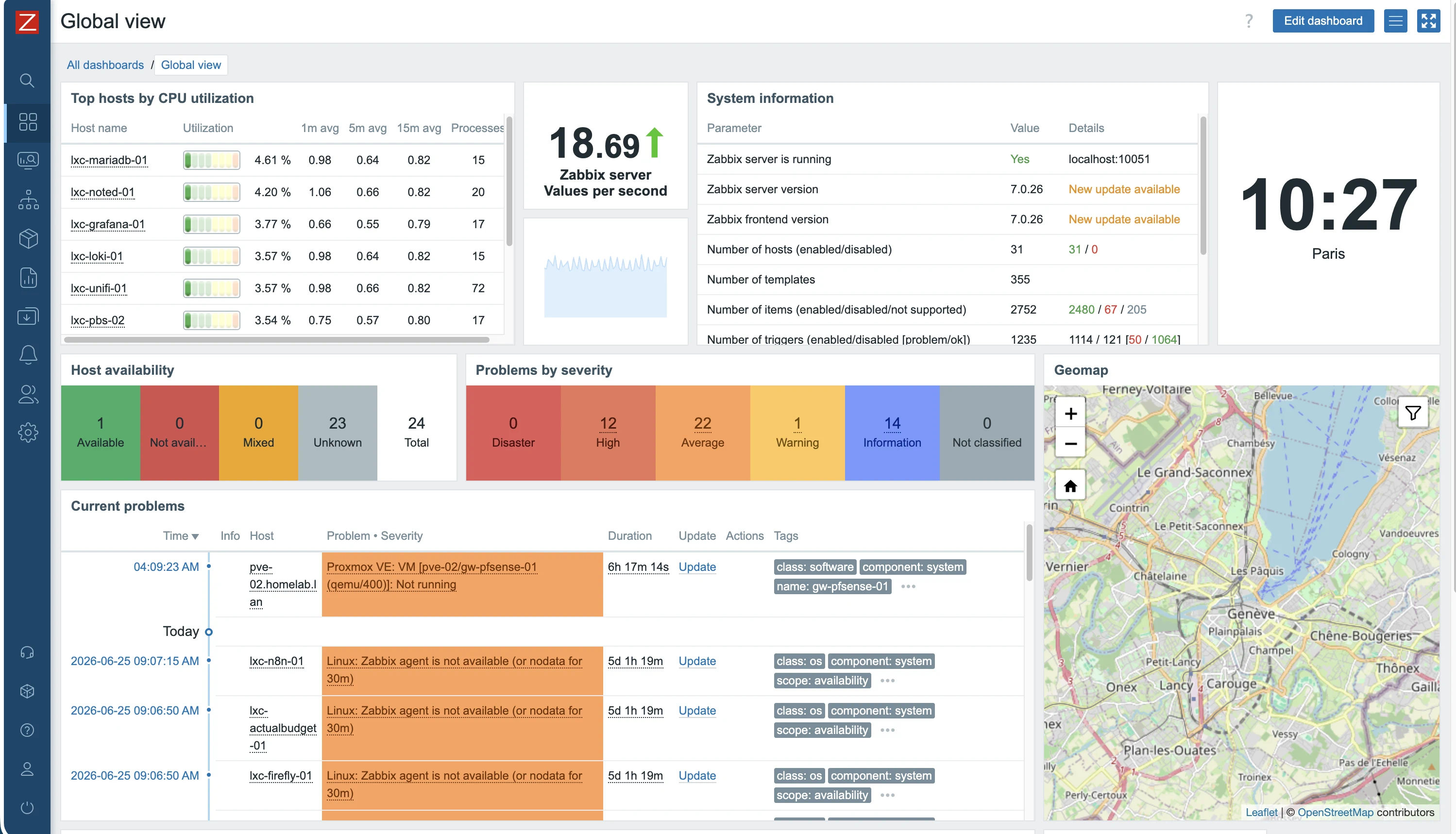Click host pve-02.homelab.lan in problems
Screen dimensions: 1456x834
tap(283, 584)
